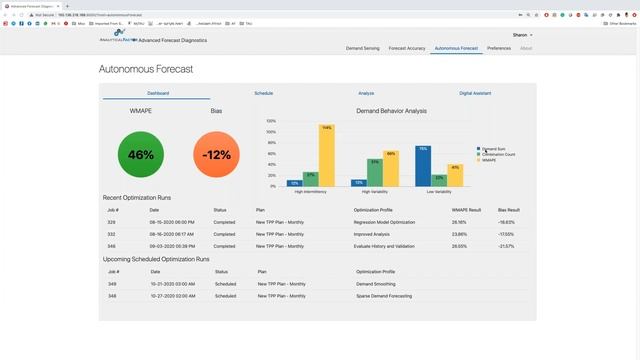The width and height of the screenshot is (640, 360).
Task: Click the Analytical Partner logo
Action: [x=118, y=36]
